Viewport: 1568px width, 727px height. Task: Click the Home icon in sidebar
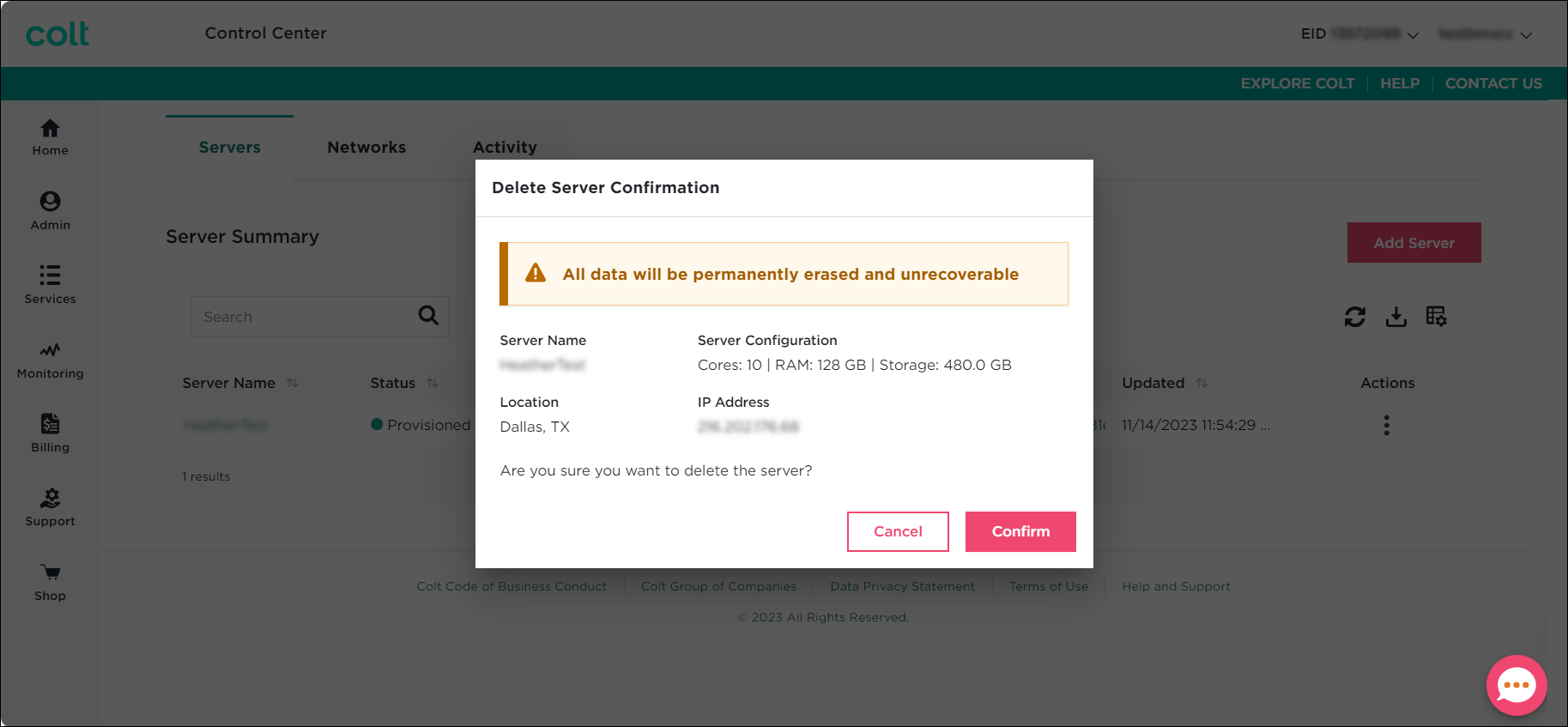tap(50, 129)
